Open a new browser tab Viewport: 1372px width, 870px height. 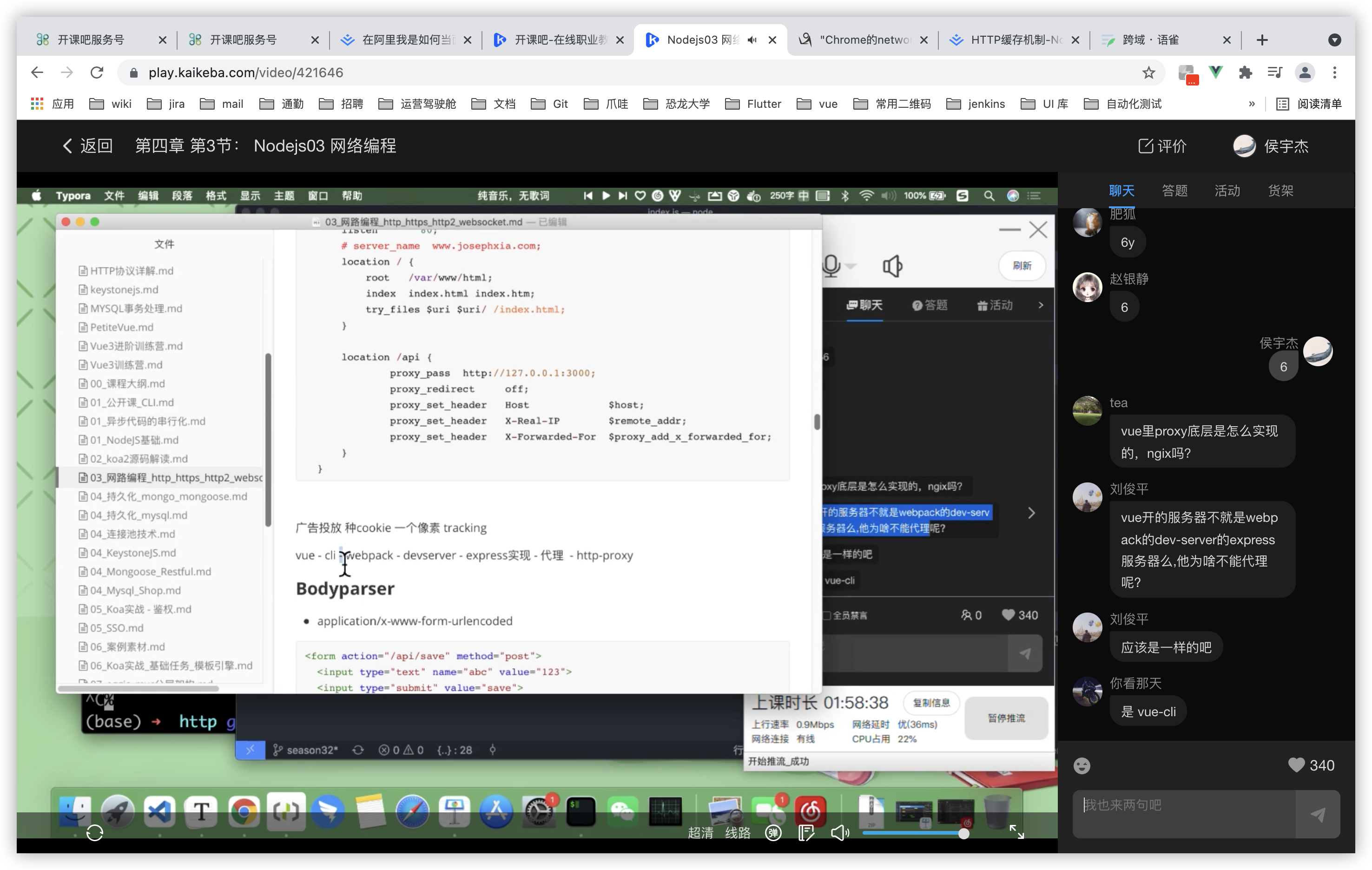tap(1262, 40)
